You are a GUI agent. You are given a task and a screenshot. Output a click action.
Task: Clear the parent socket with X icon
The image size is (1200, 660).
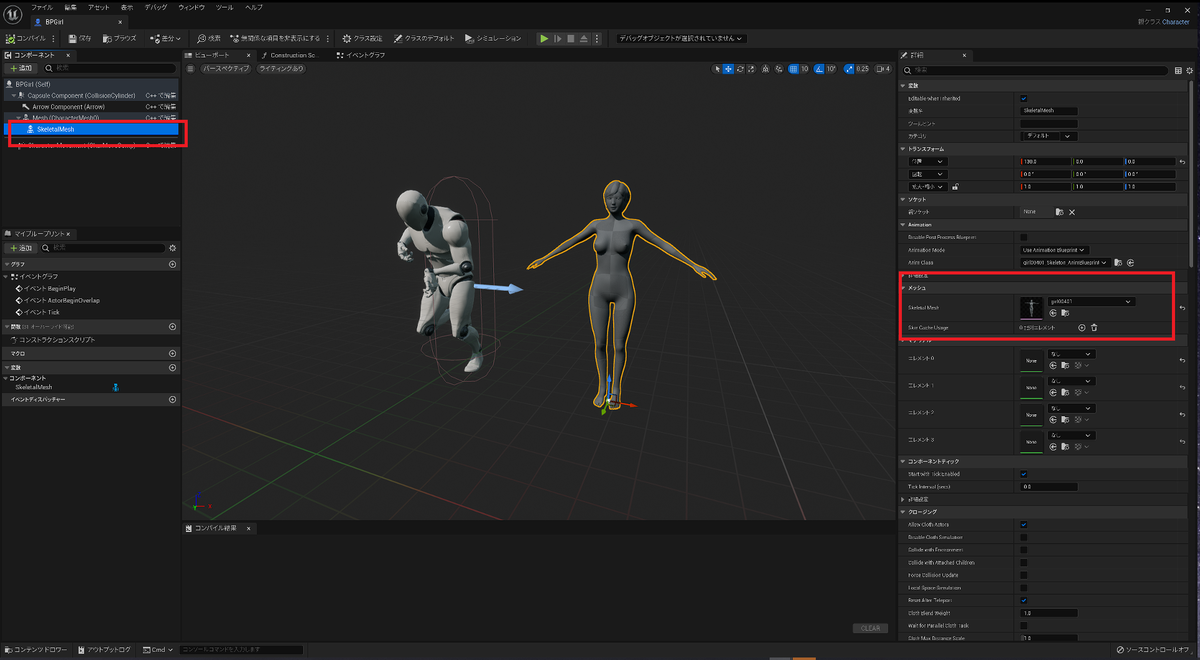pos(1072,212)
